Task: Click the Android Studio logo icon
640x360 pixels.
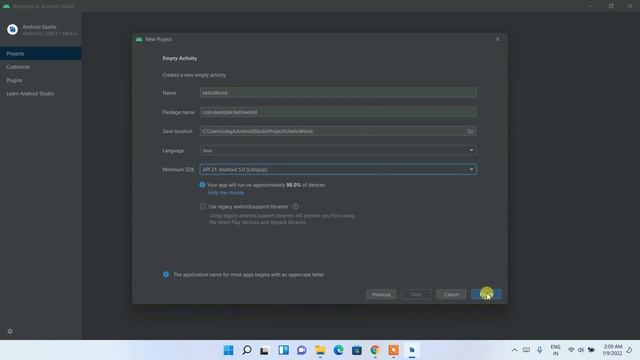Action: pyautogui.click(x=12, y=29)
